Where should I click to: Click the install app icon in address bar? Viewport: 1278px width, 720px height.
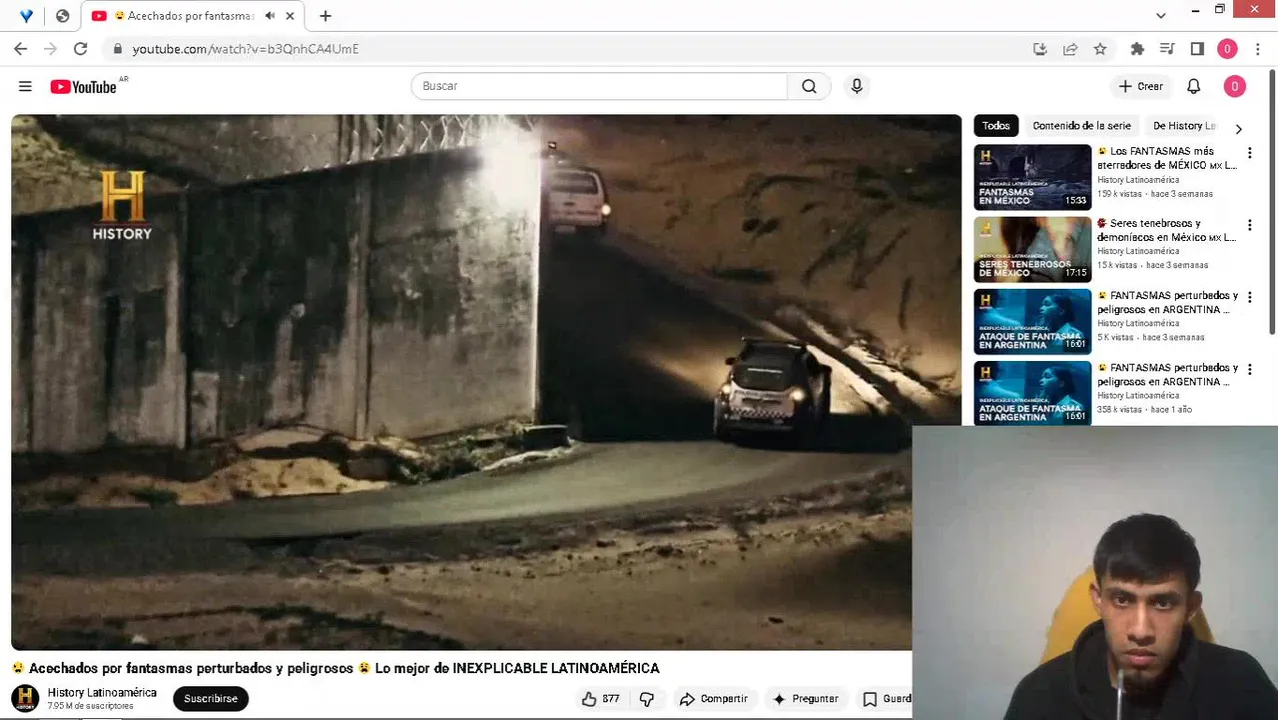1040,49
